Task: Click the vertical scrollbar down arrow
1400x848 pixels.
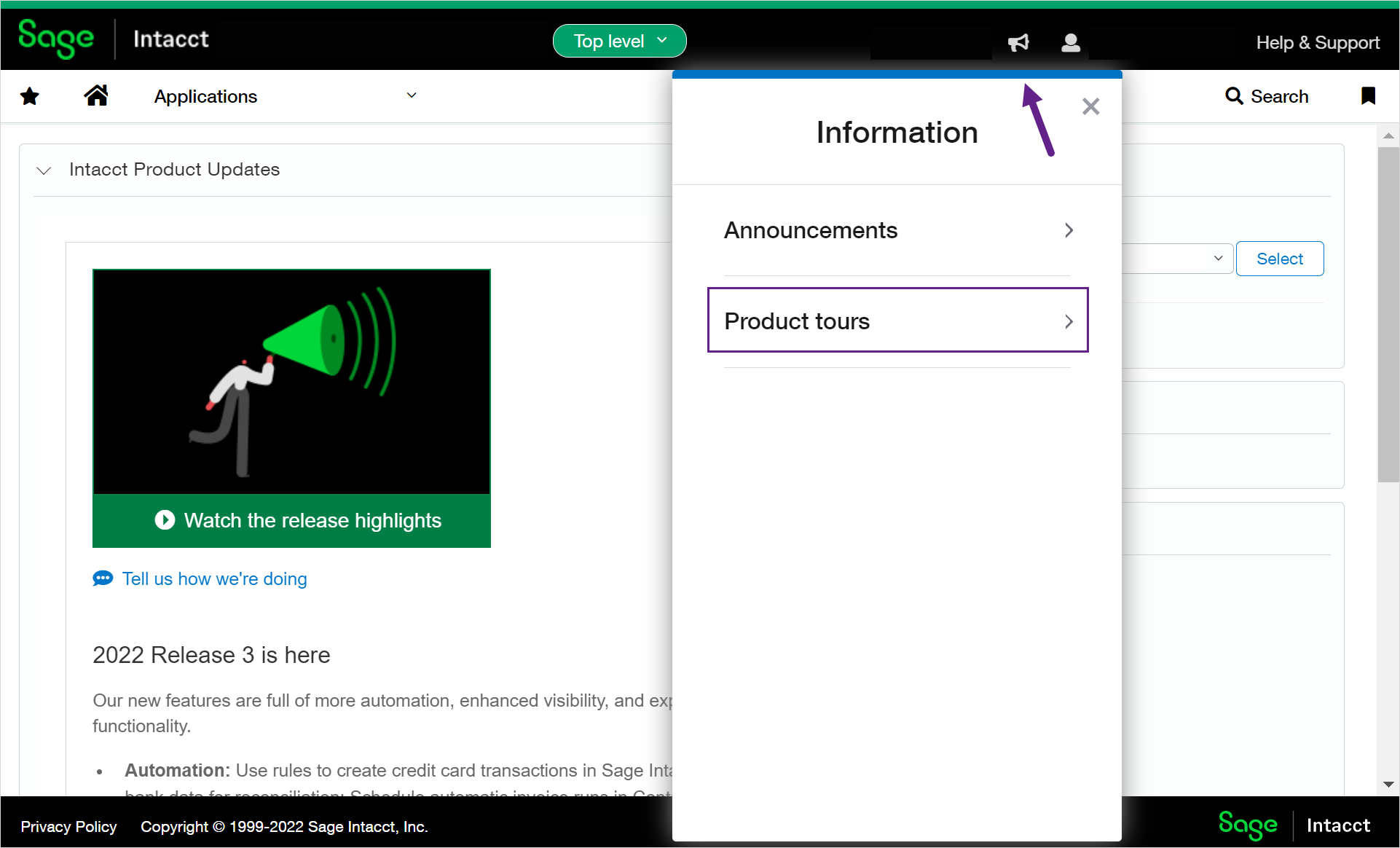Action: tap(1388, 785)
